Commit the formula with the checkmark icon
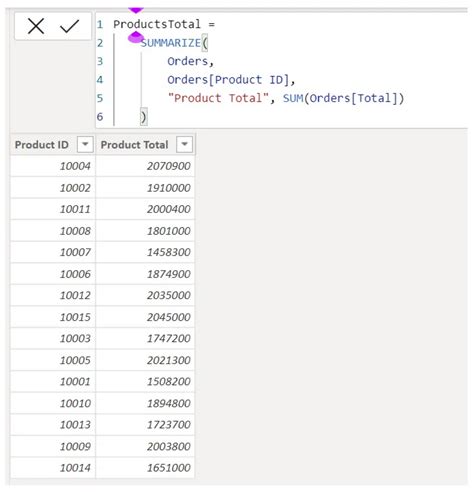Viewport: 474px width, 492px height. coord(70,26)
